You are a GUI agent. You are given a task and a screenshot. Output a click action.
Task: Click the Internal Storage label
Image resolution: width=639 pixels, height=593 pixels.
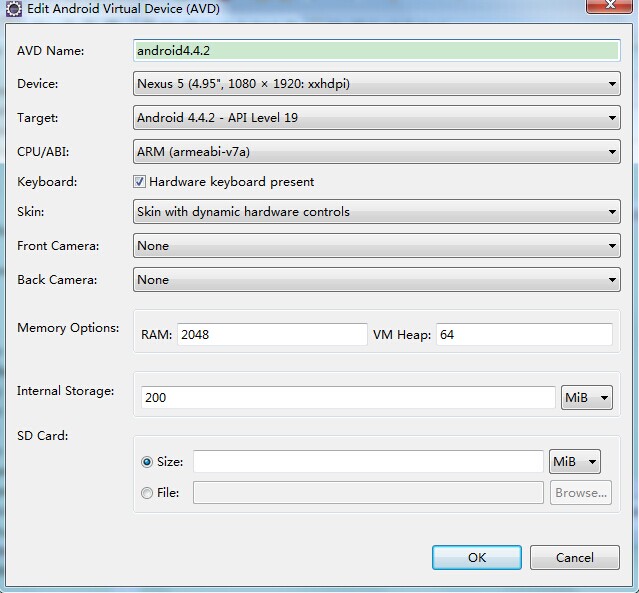point(66,391)
